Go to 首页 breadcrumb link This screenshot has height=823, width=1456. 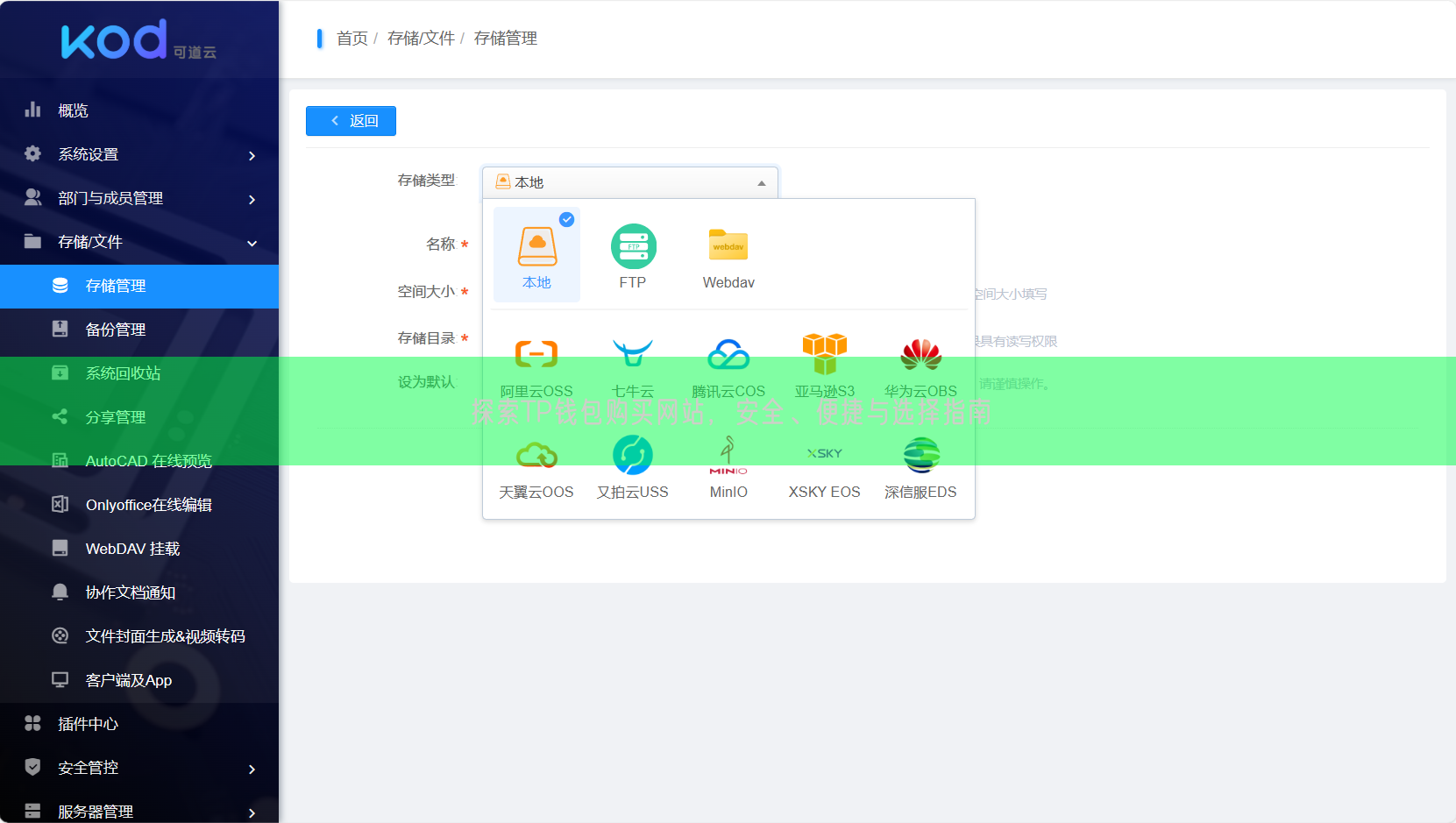(352, 39)
